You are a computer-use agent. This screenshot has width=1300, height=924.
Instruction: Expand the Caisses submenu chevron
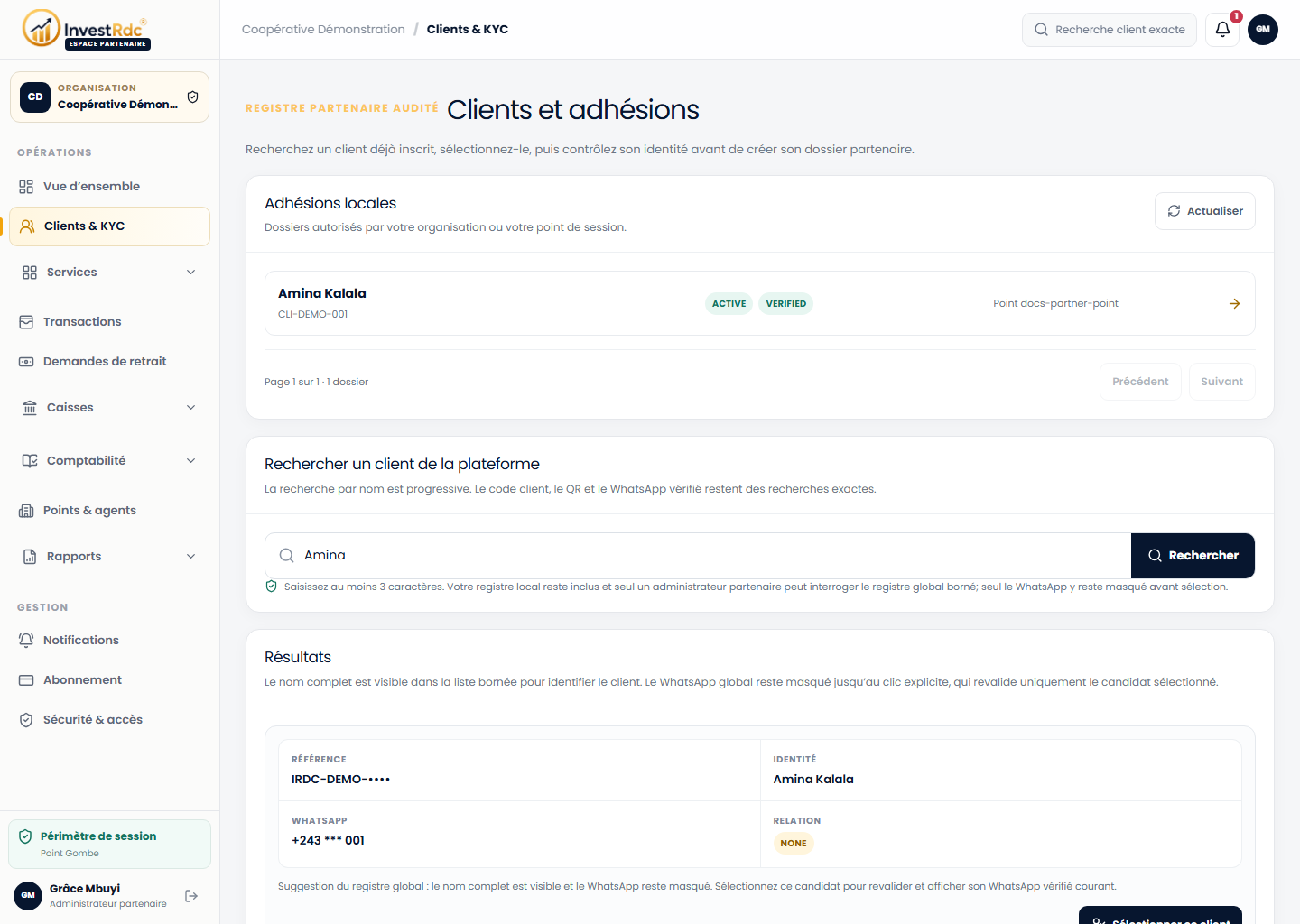[190, 408]
